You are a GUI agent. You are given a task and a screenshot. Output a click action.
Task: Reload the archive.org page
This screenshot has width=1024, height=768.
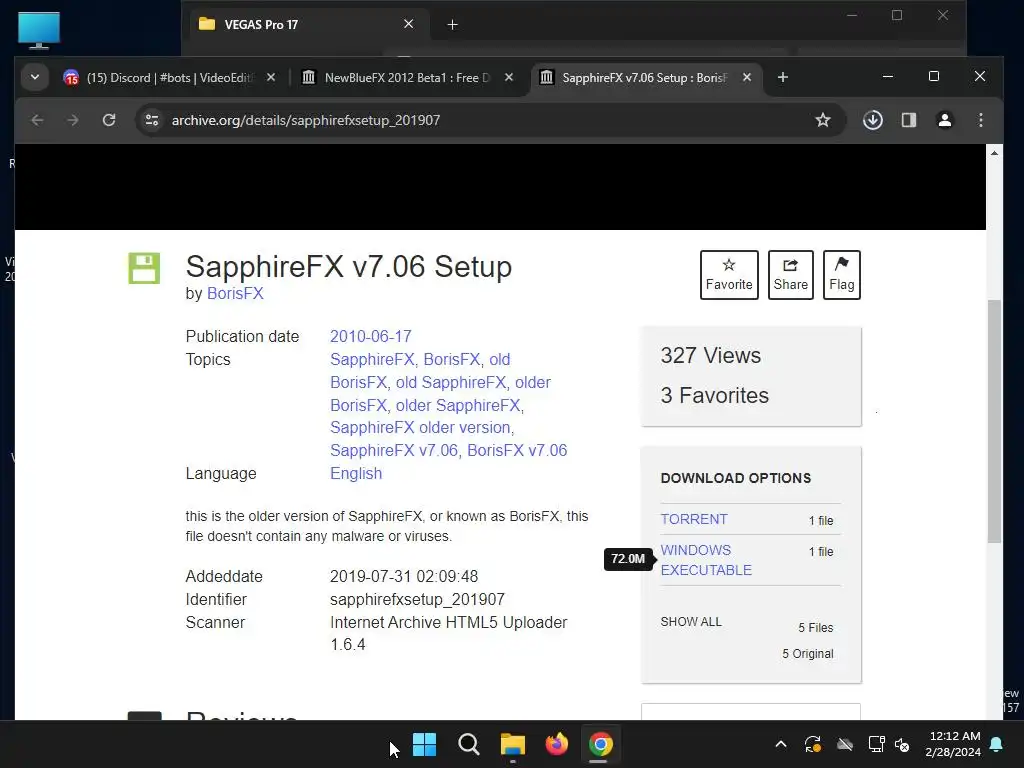click(x=109, y=120)
